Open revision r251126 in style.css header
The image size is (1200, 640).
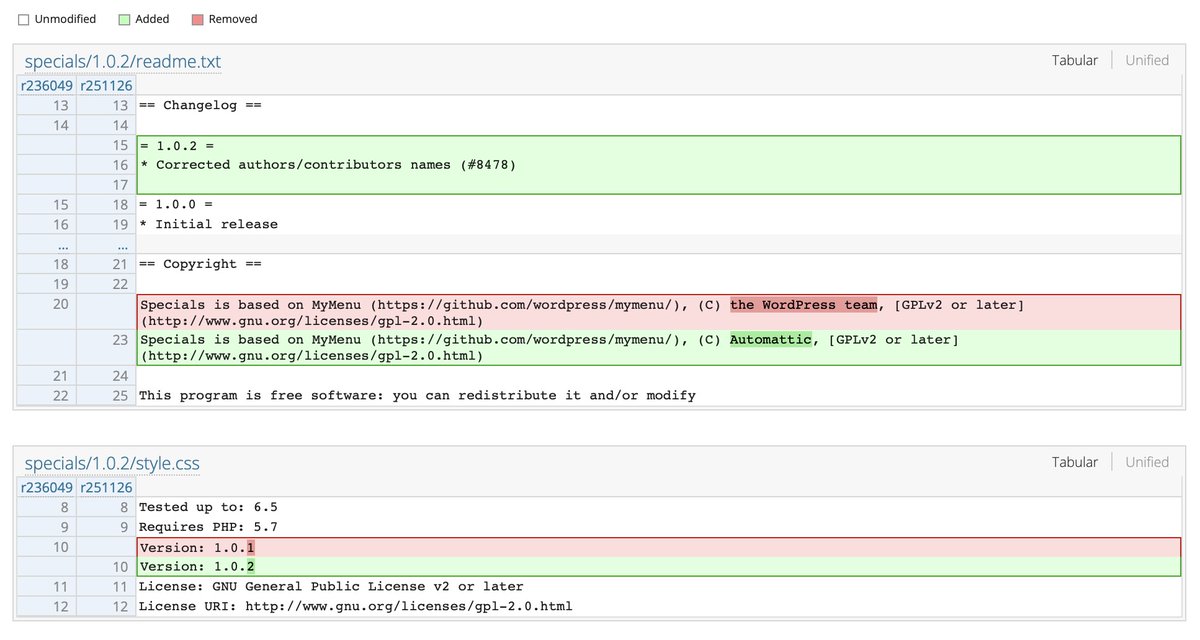click(x=106, y=488)
